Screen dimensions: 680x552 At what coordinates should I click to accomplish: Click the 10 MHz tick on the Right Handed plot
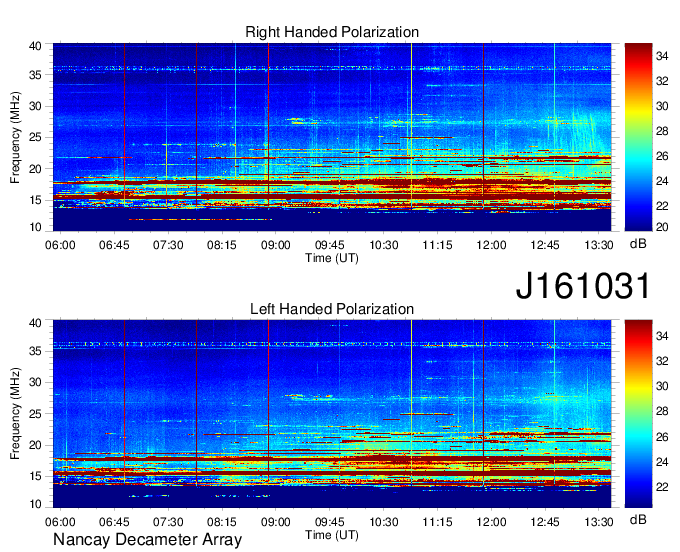coord(36,227)
